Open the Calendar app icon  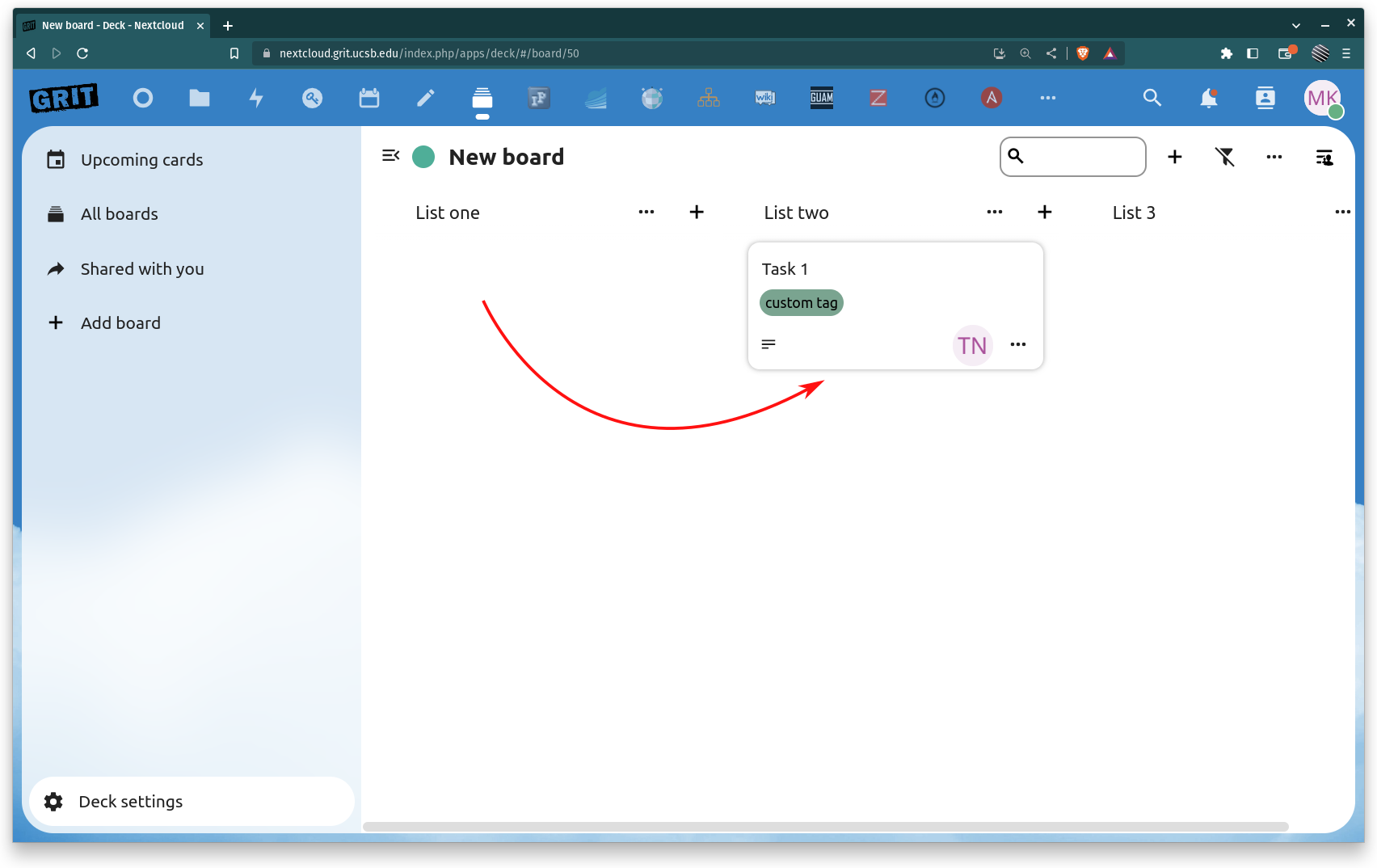pyautogui.click(x=369, y=98)
